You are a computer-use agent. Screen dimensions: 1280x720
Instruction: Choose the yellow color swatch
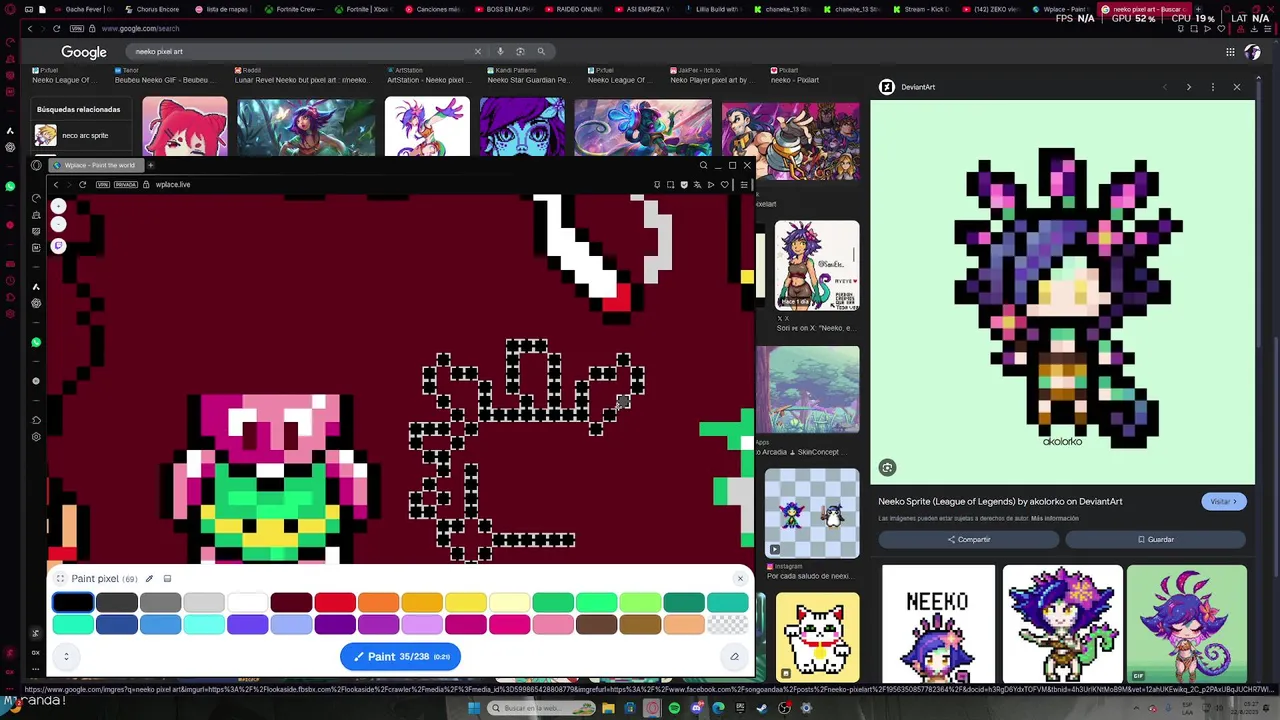(466, 602)
